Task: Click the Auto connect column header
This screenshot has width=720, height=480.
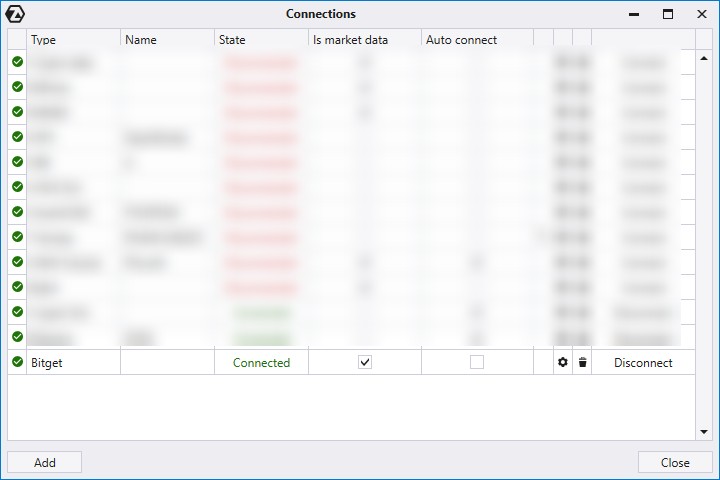Action: pos(476,40)
